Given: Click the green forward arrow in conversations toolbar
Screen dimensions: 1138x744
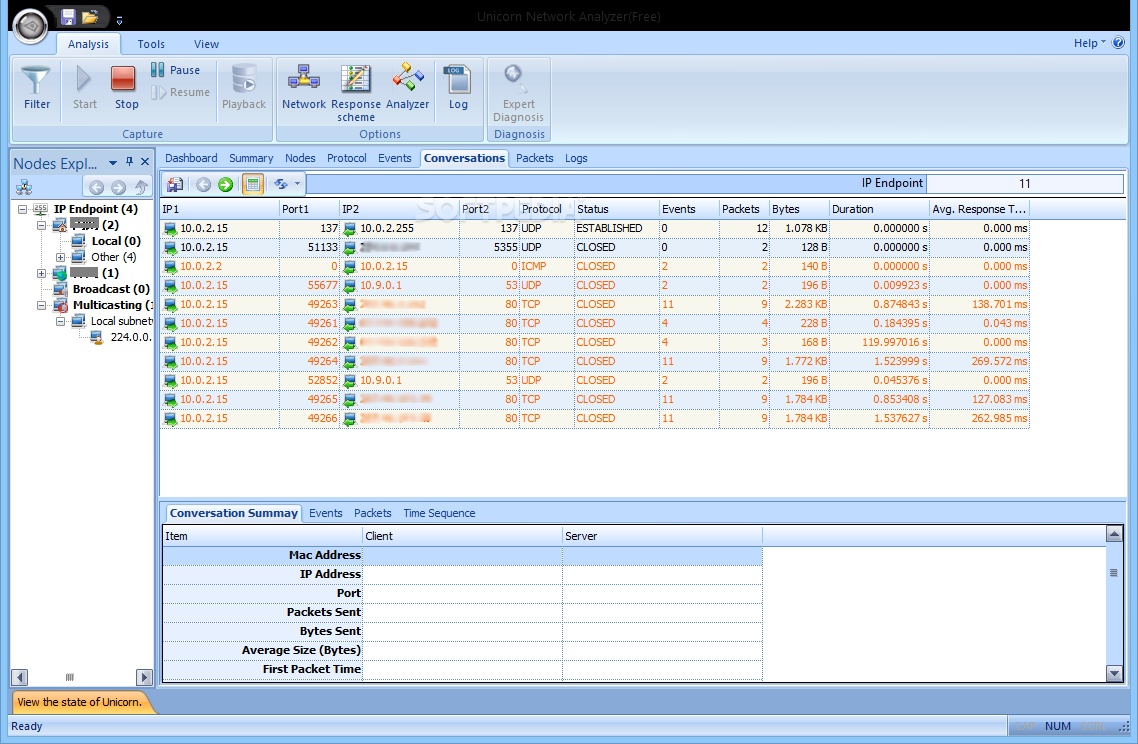Looking at the screenshot, I should coord(226,184).
